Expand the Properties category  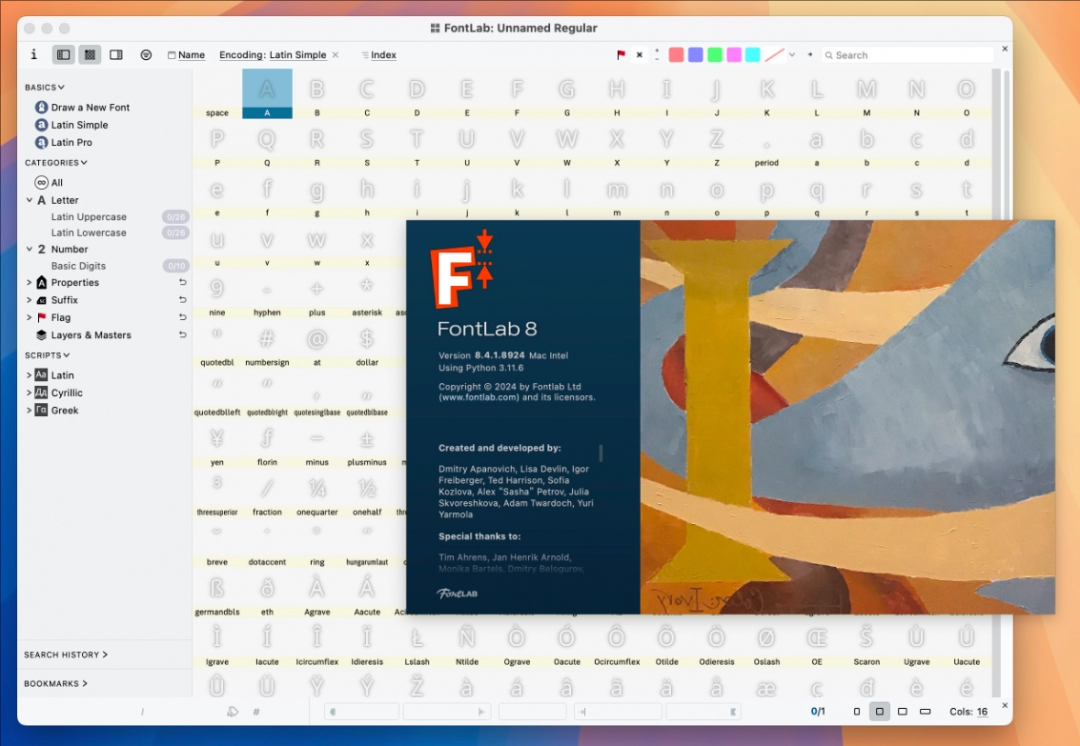(x=29, y=282)
